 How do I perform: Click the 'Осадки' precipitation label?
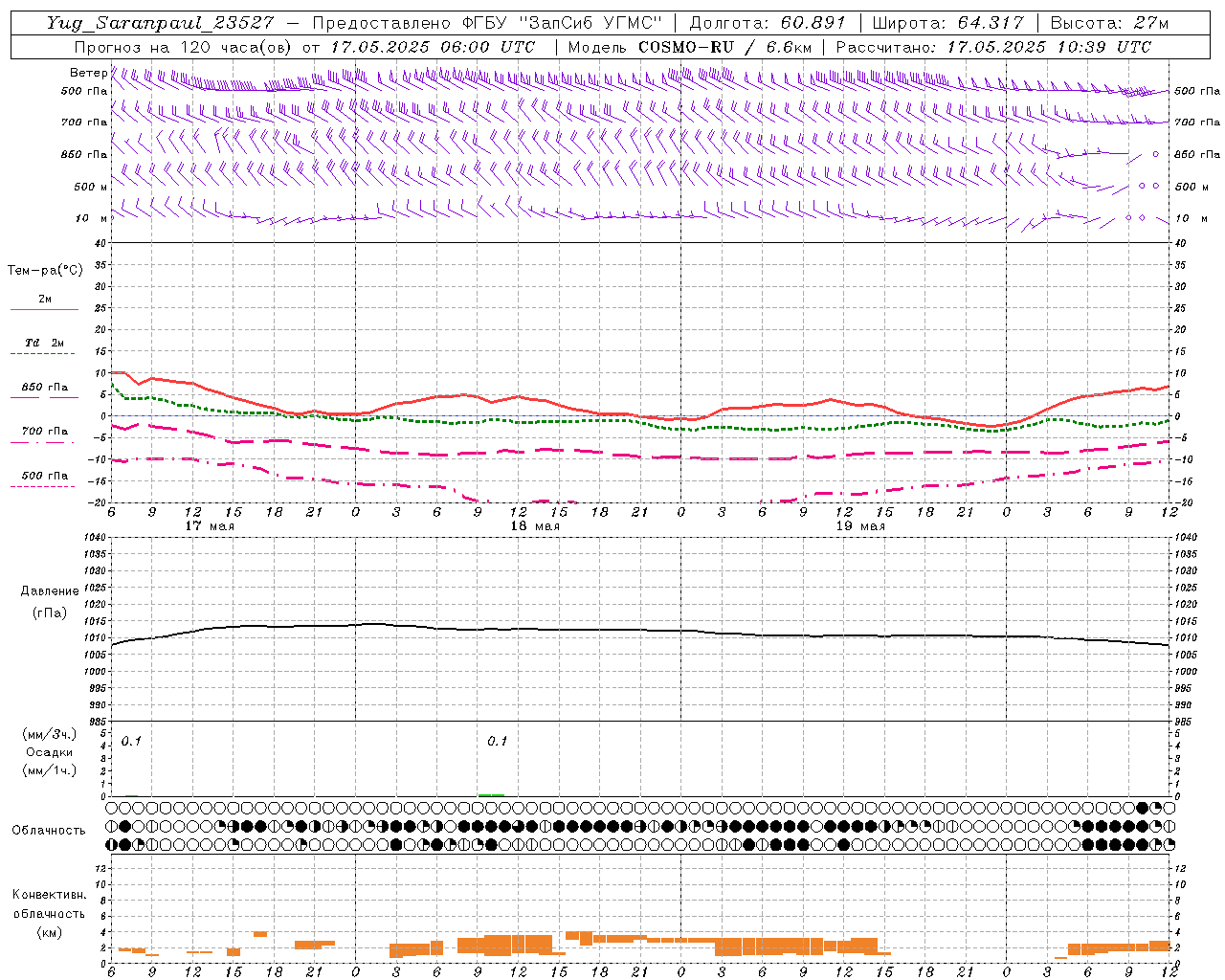click(49, 752)
